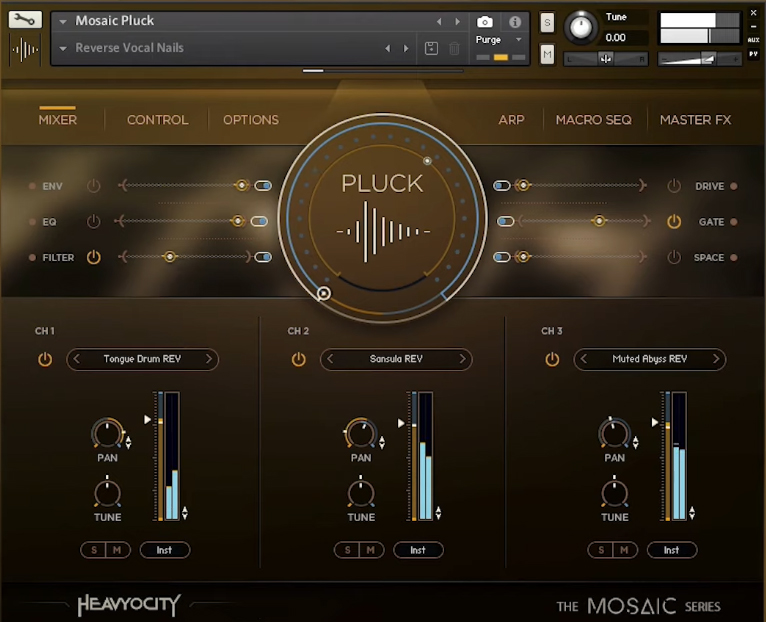
Task: Open the instrument info icon
Action: click(x=514, y=22)
